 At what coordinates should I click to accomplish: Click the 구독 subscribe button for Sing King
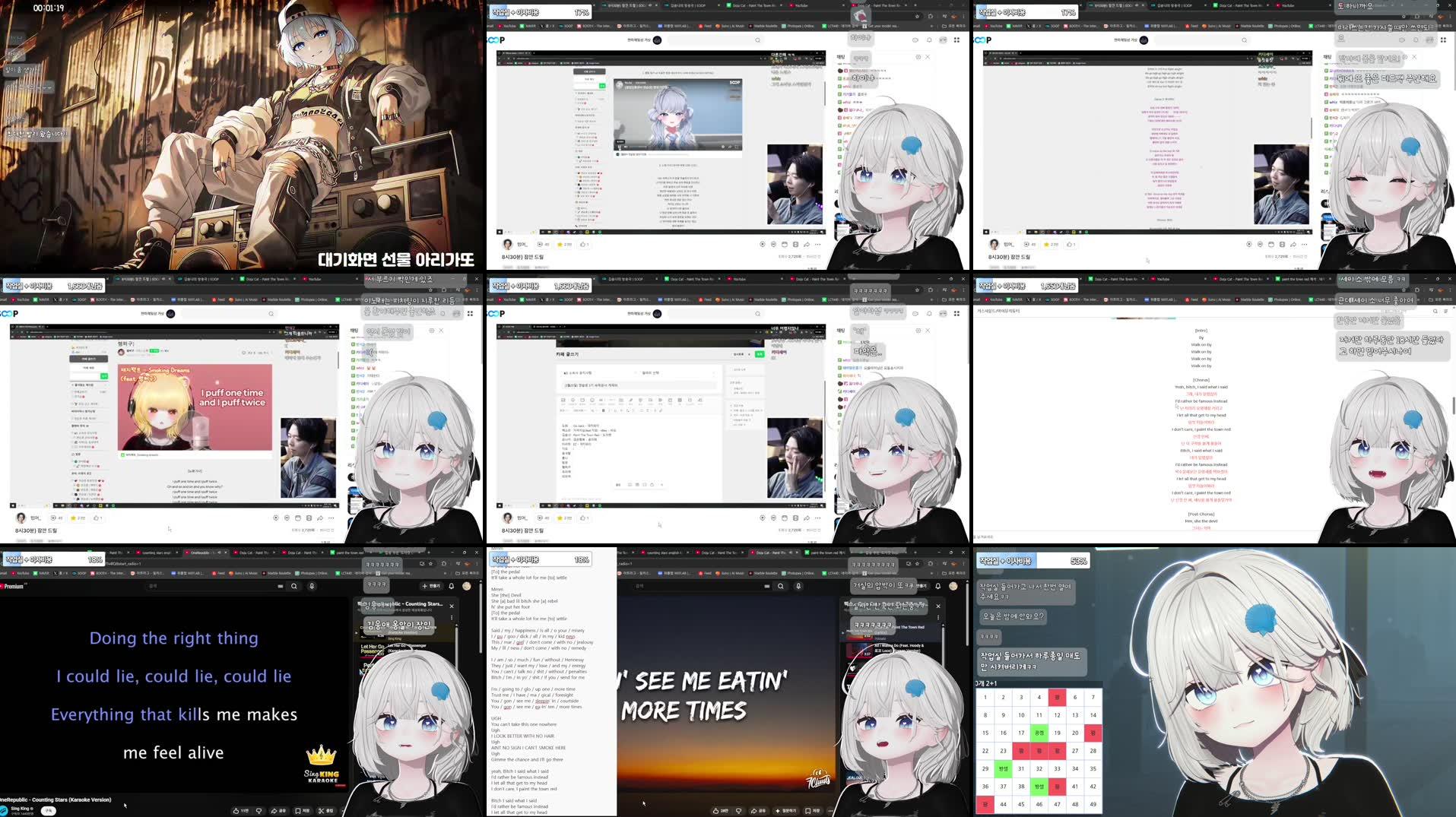pos(49,810)
